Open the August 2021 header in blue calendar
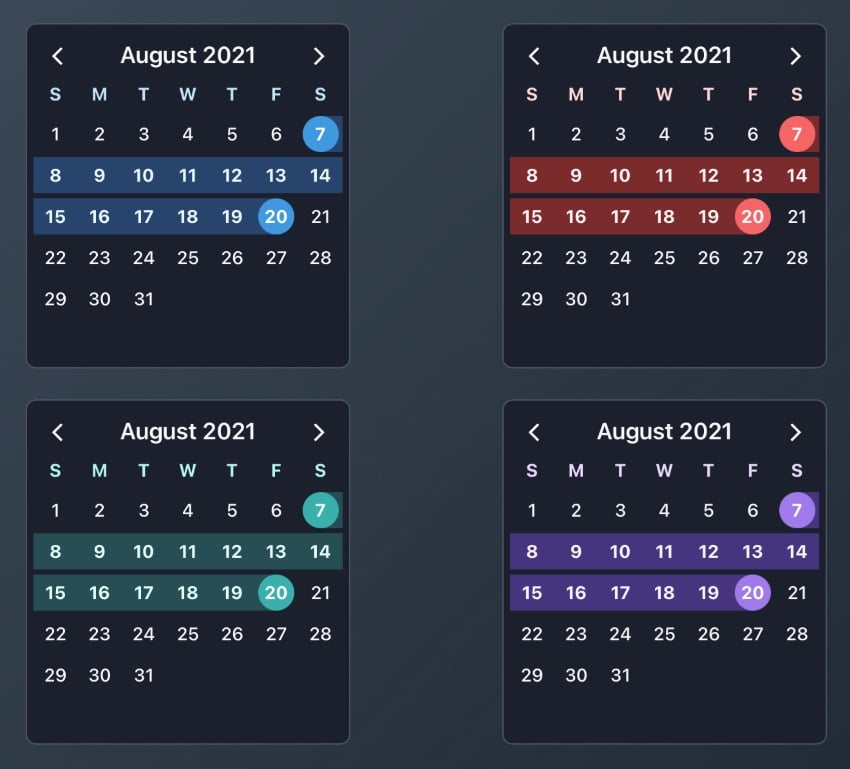The width and height of the screenshot is (850, 769). tap(188, 56)
